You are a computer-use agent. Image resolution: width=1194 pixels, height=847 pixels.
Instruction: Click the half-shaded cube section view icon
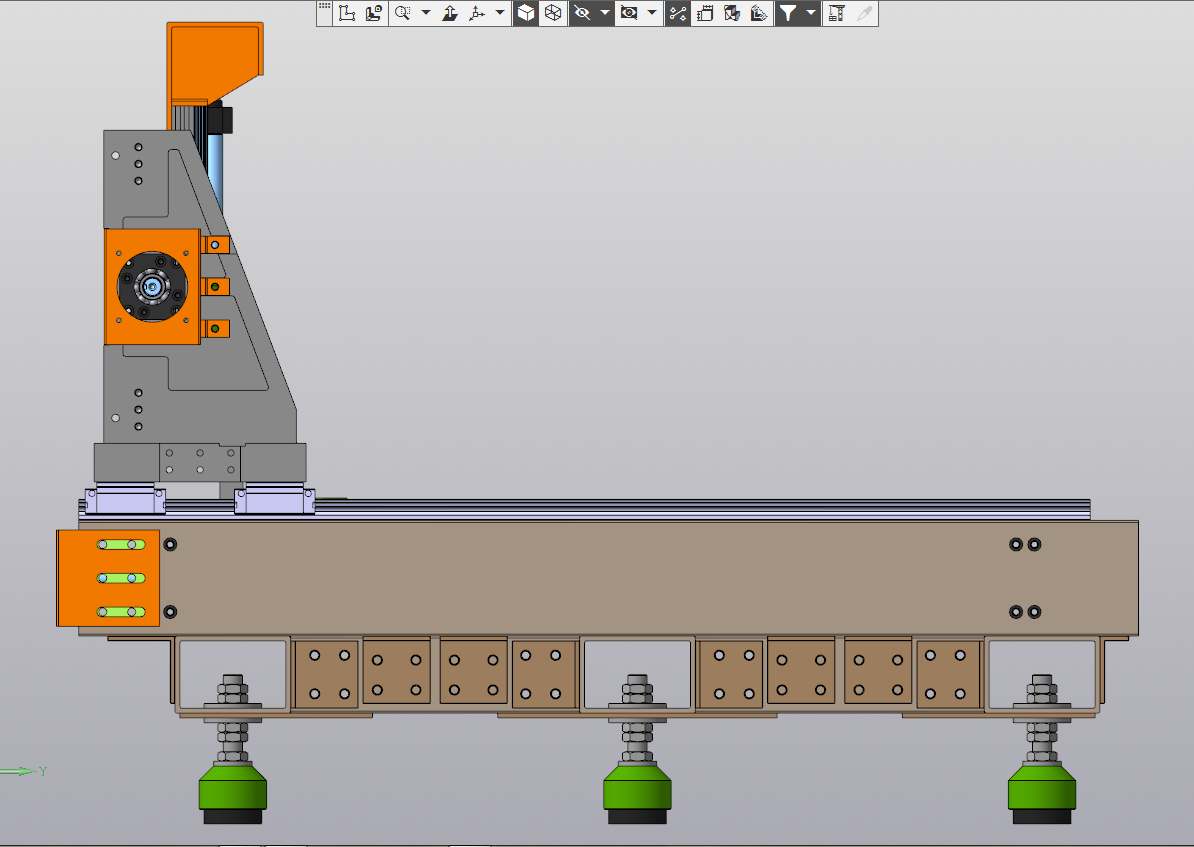732,13
